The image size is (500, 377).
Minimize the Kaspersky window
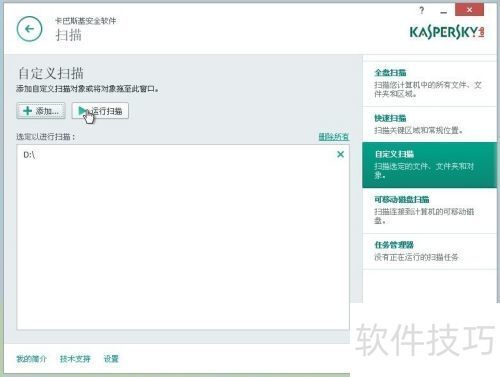[443, 12]
